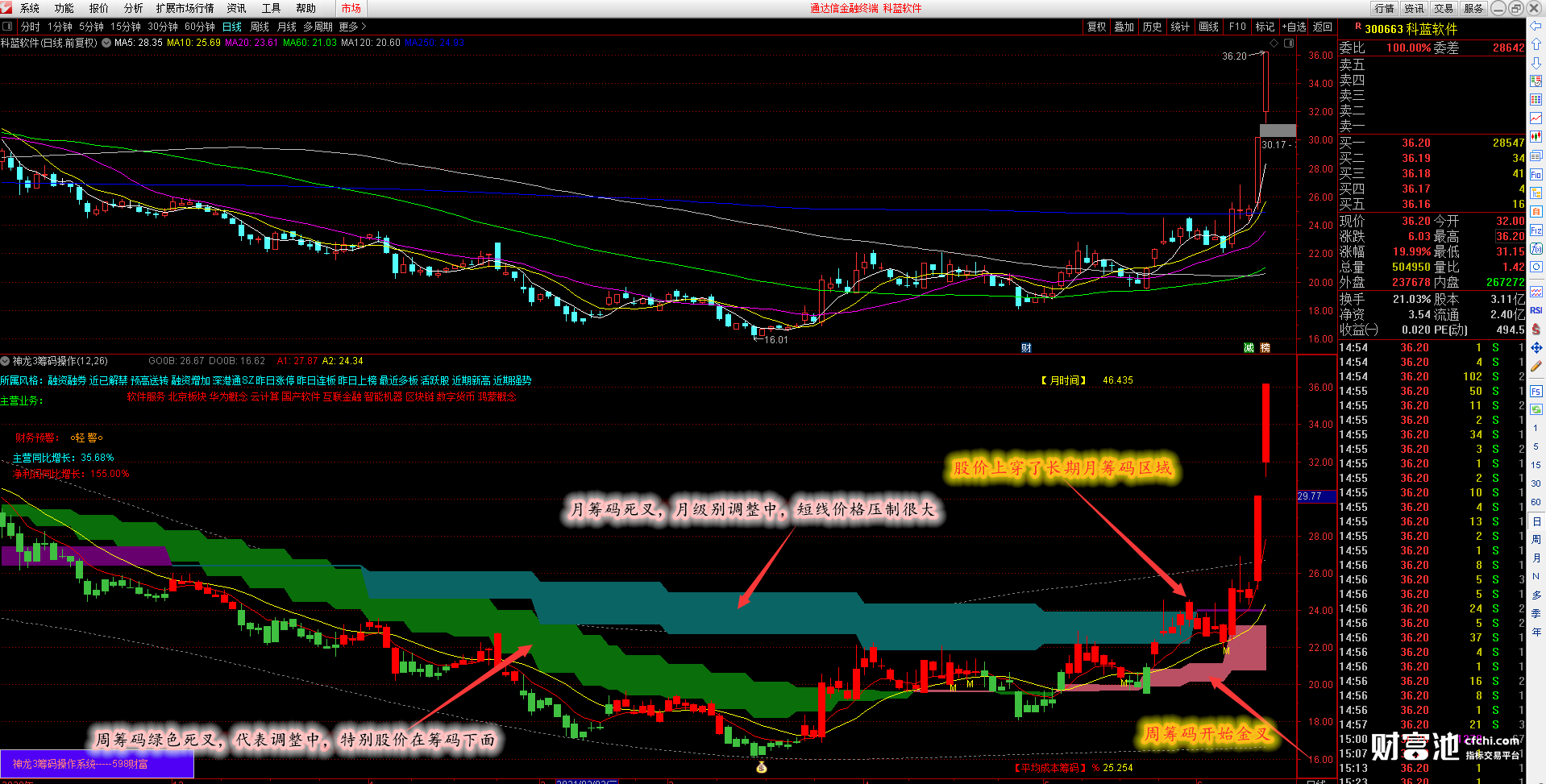1546x784 pixels.
Task: Click the app logo icon at top-left
Action: click(x=6, y=8)
